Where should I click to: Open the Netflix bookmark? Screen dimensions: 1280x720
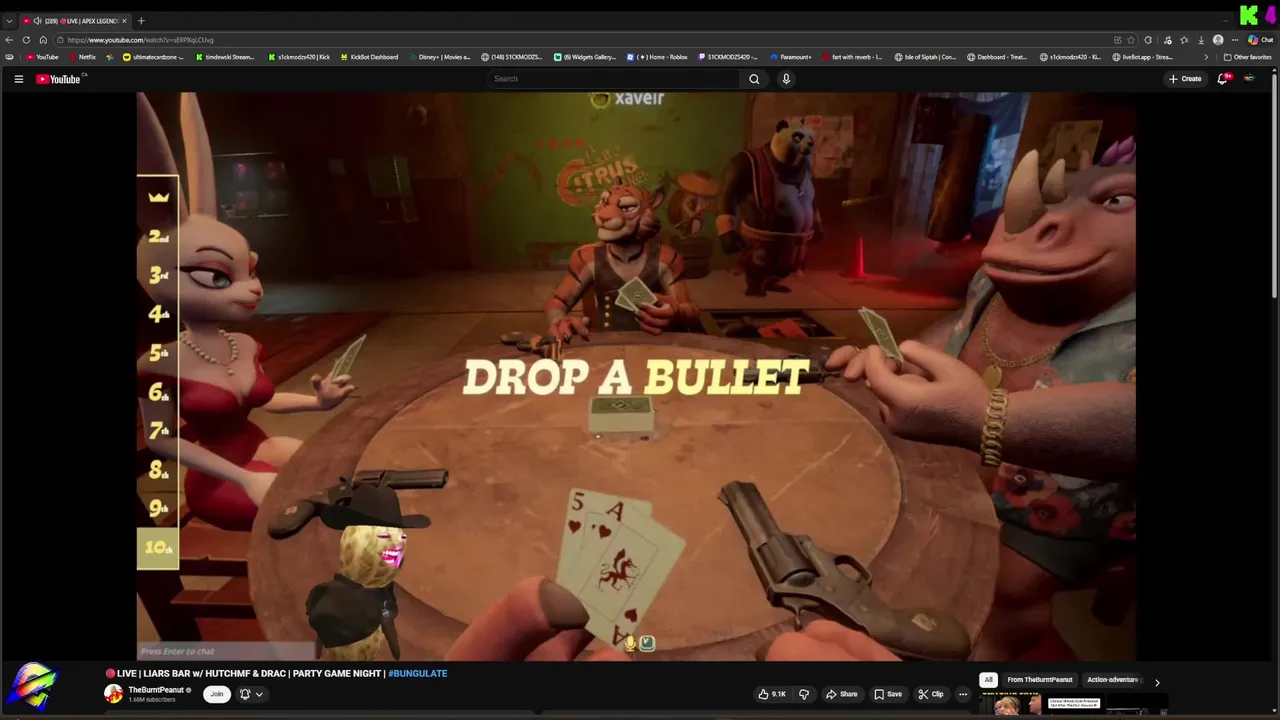[x=82, y=57]
